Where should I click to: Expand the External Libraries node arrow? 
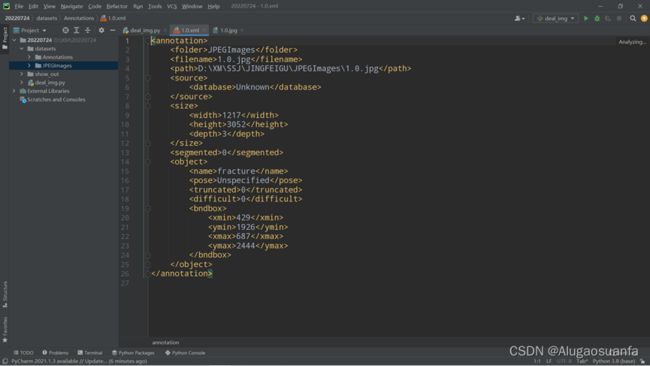[15, 91]
